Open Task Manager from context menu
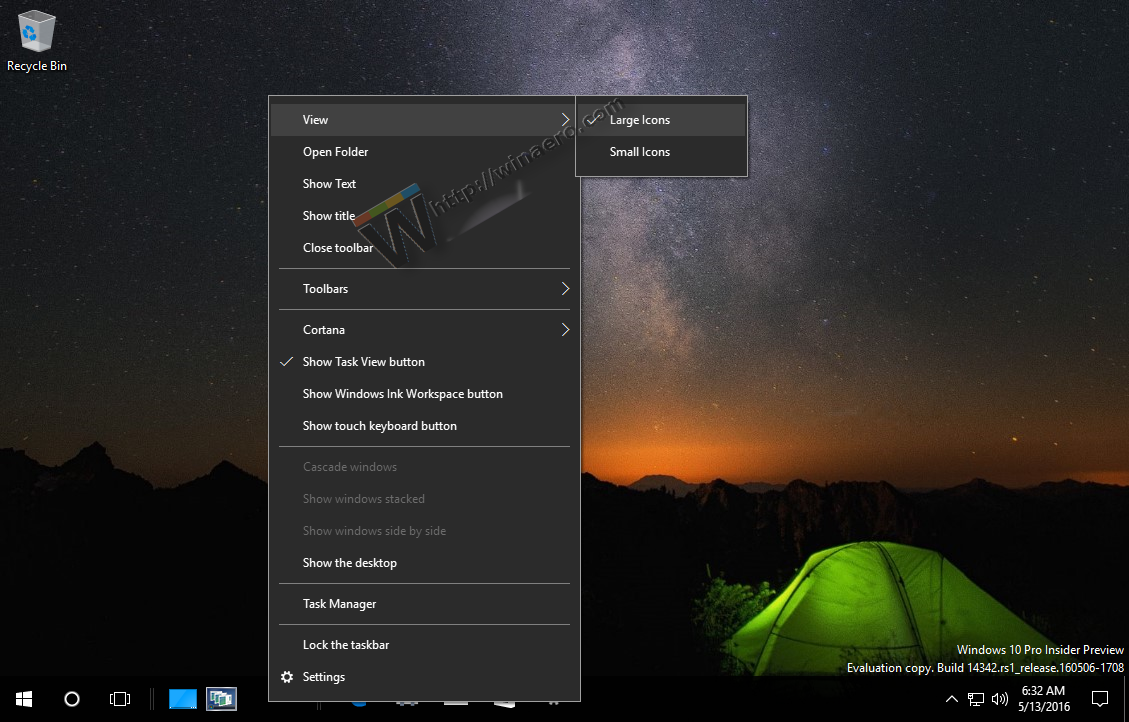The image size is (1129, 722). tap(340, 604)
